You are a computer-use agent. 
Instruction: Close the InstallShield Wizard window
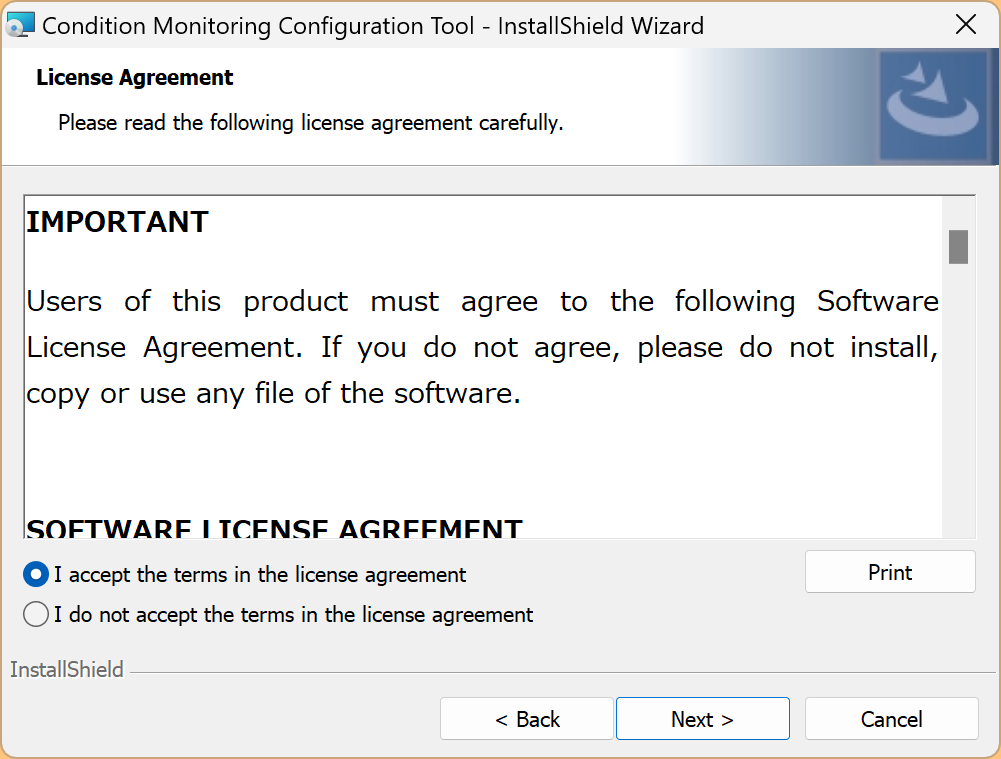pyautogui.click(x=966, y=25)
